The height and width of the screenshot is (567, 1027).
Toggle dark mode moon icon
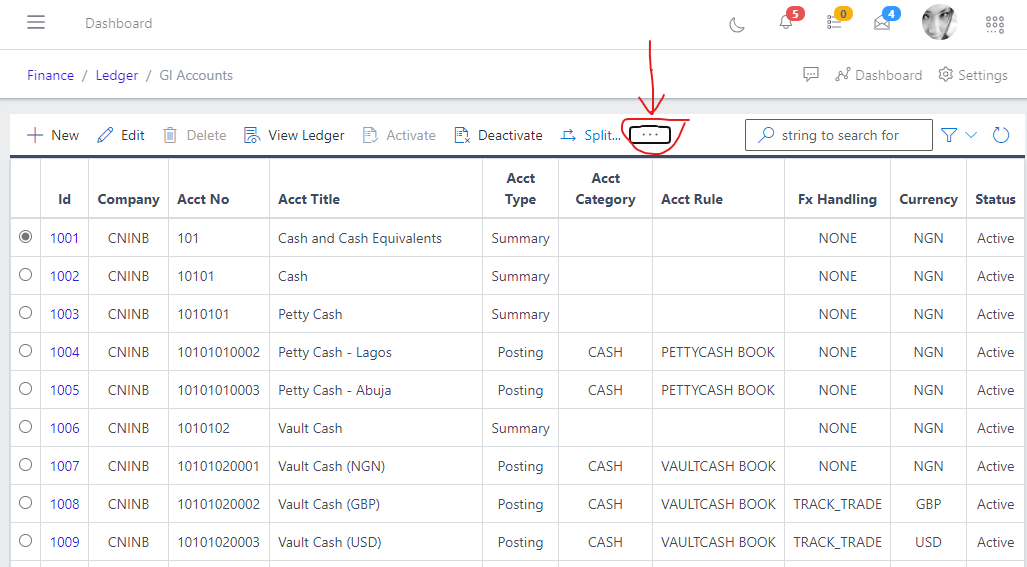point(737,25)
